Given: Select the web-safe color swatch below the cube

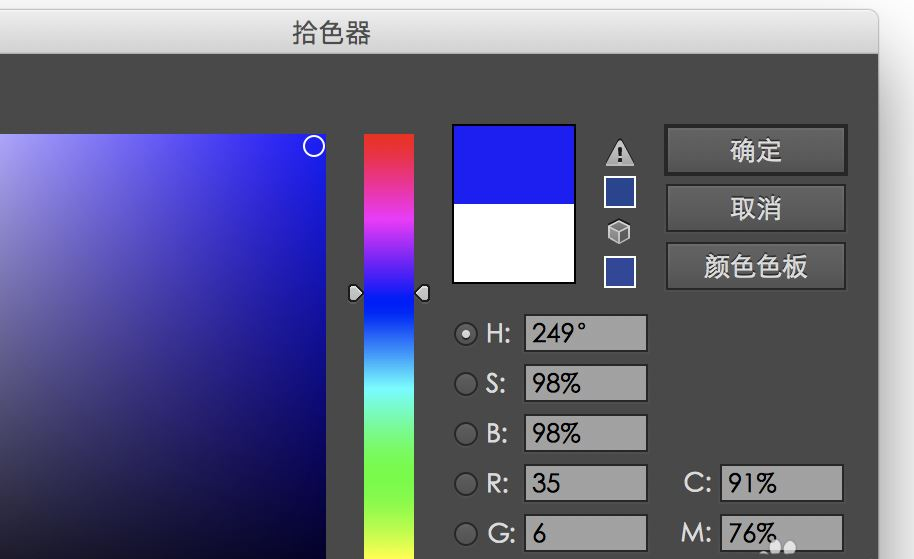Looking at the screenshot, I should [x=620, y=272].
